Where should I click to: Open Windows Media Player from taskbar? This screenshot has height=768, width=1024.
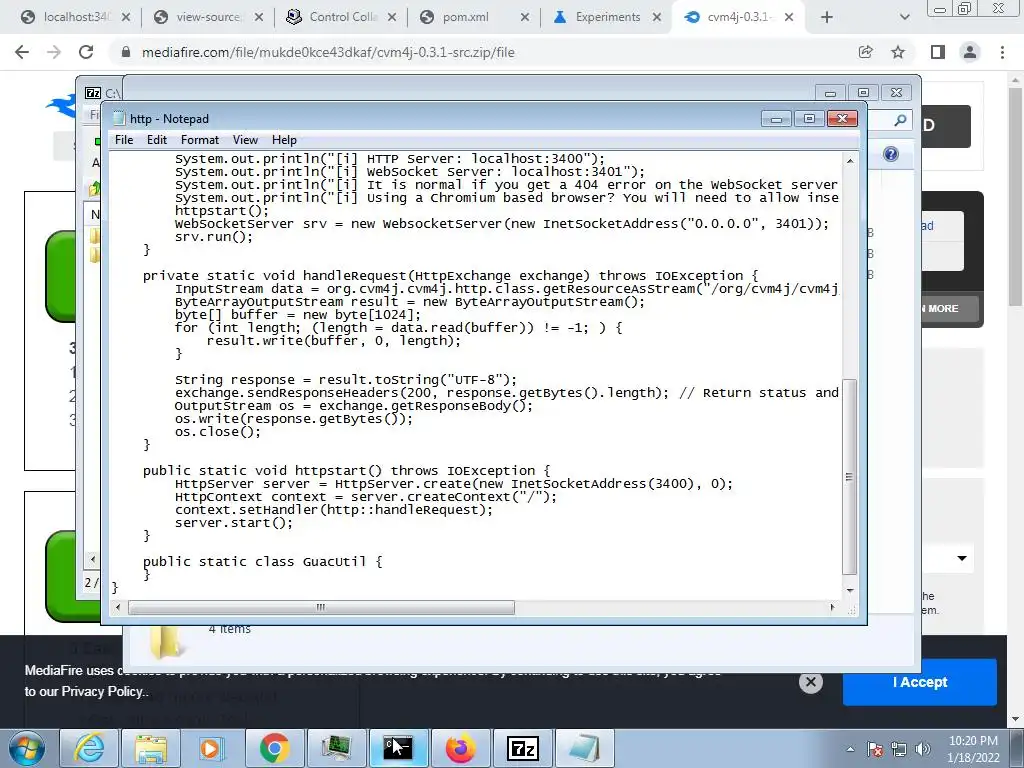click(x=212, y=748)
